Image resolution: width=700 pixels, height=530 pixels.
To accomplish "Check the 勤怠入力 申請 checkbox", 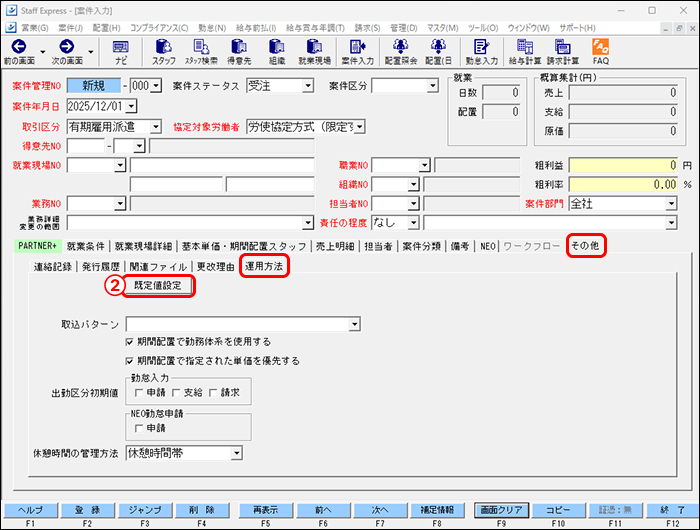I will click(139, 393).
